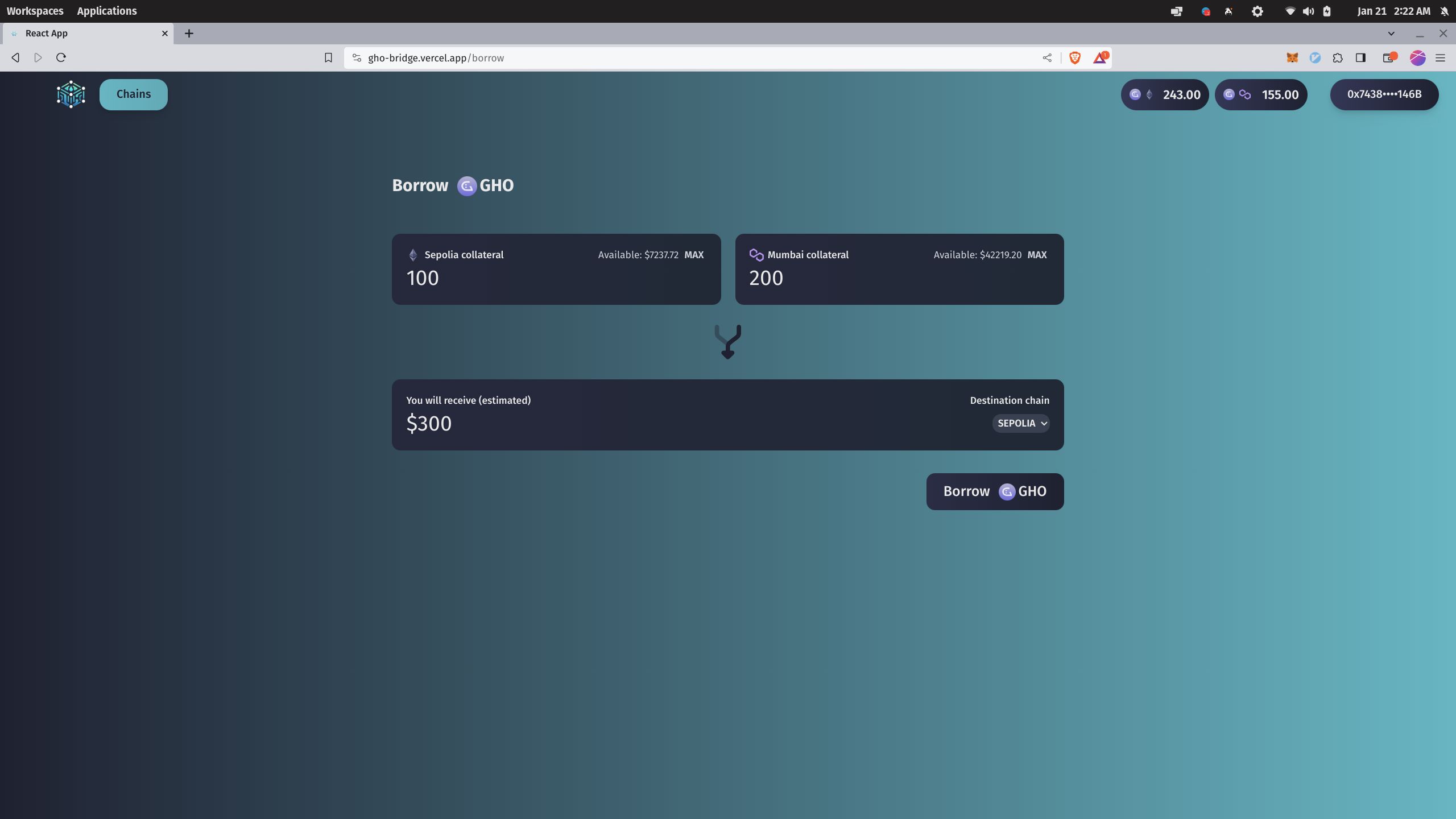Screen dimensions: 1456x819
Task: Open the blue checkmark extension
Action: pyautogui.click(x=1315, y=57)
